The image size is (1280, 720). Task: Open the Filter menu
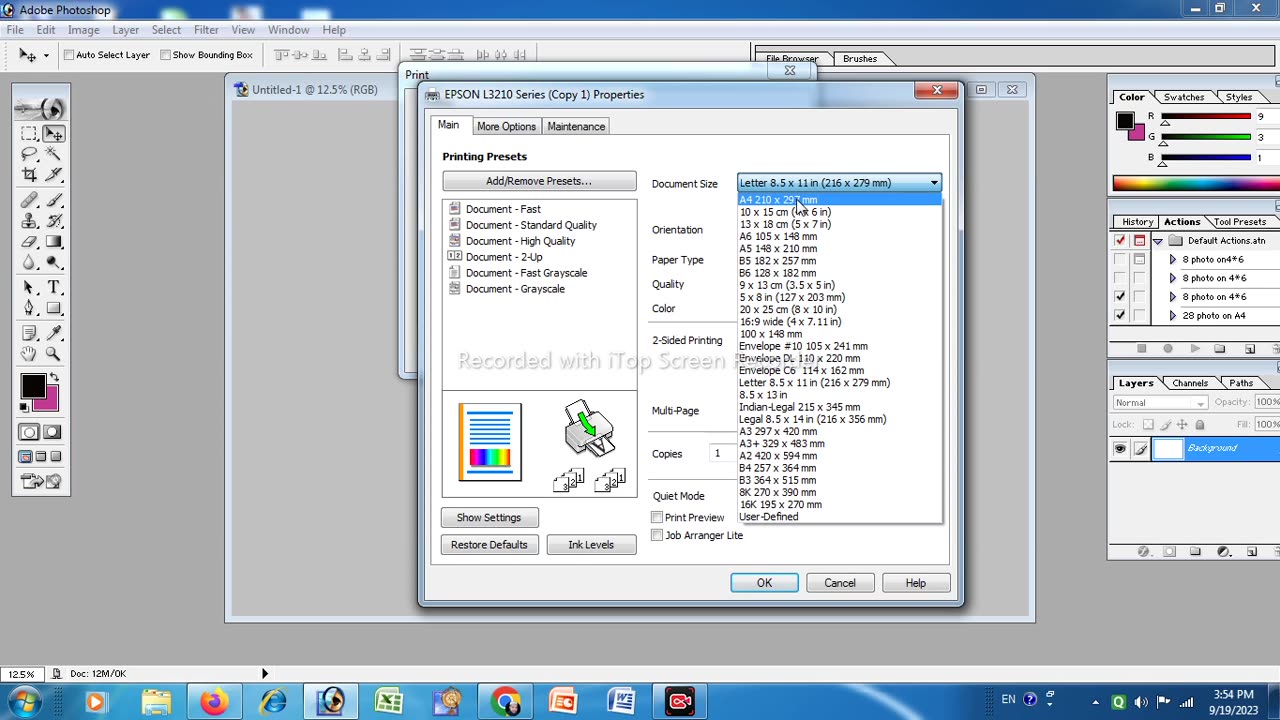pos(206,30)
